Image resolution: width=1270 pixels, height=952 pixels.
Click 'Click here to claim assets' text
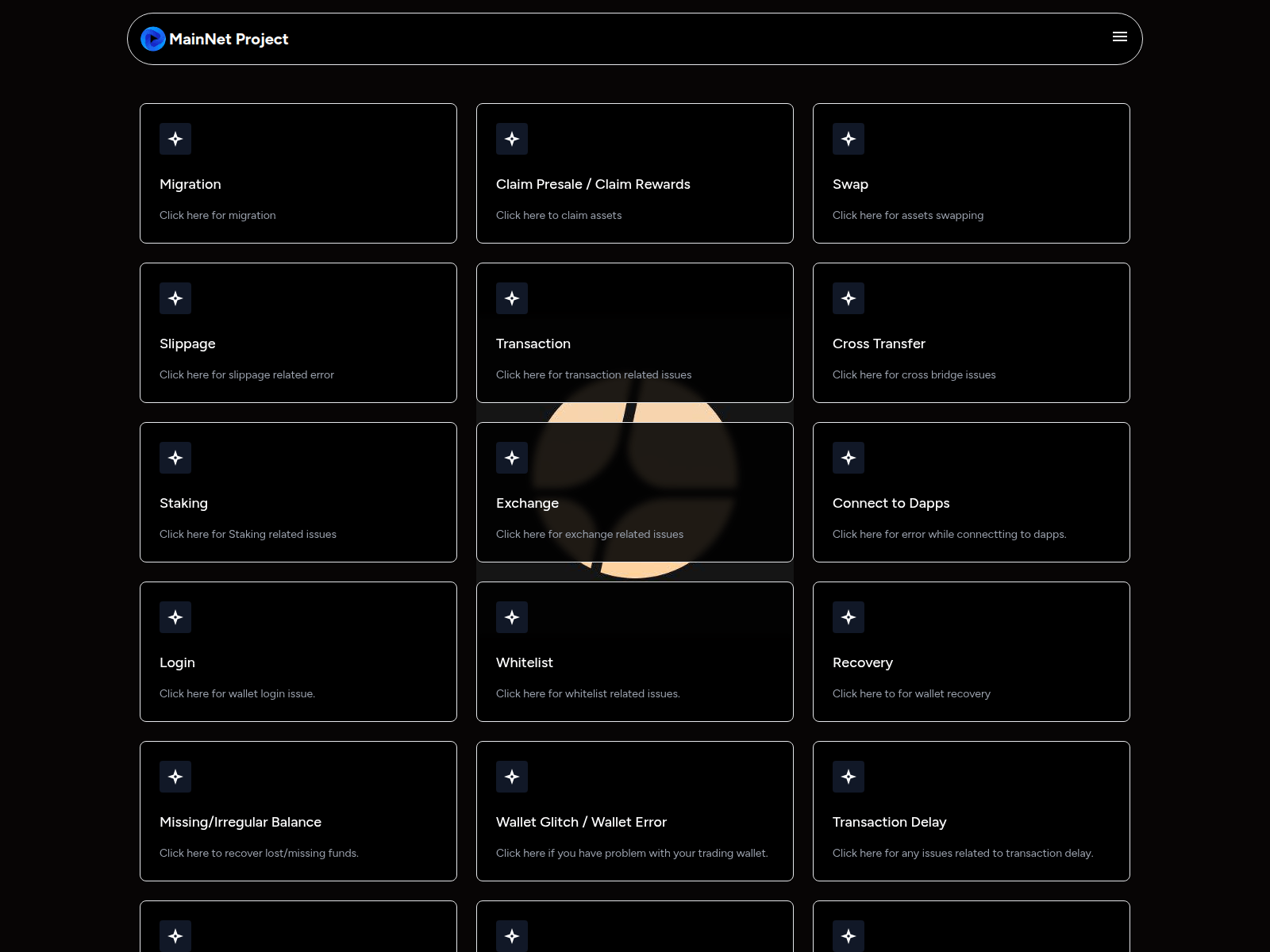[559, 215]
